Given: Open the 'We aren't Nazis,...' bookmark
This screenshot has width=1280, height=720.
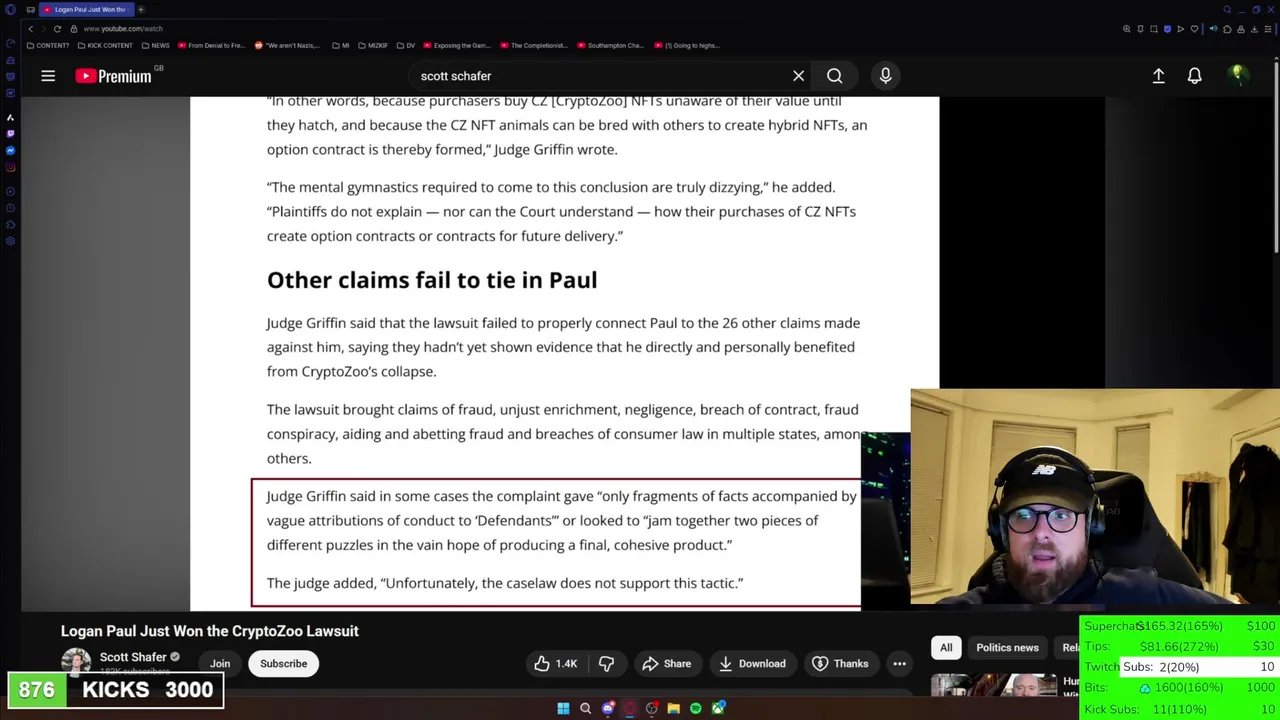Looking at the screenshot, I should [289, 45].
